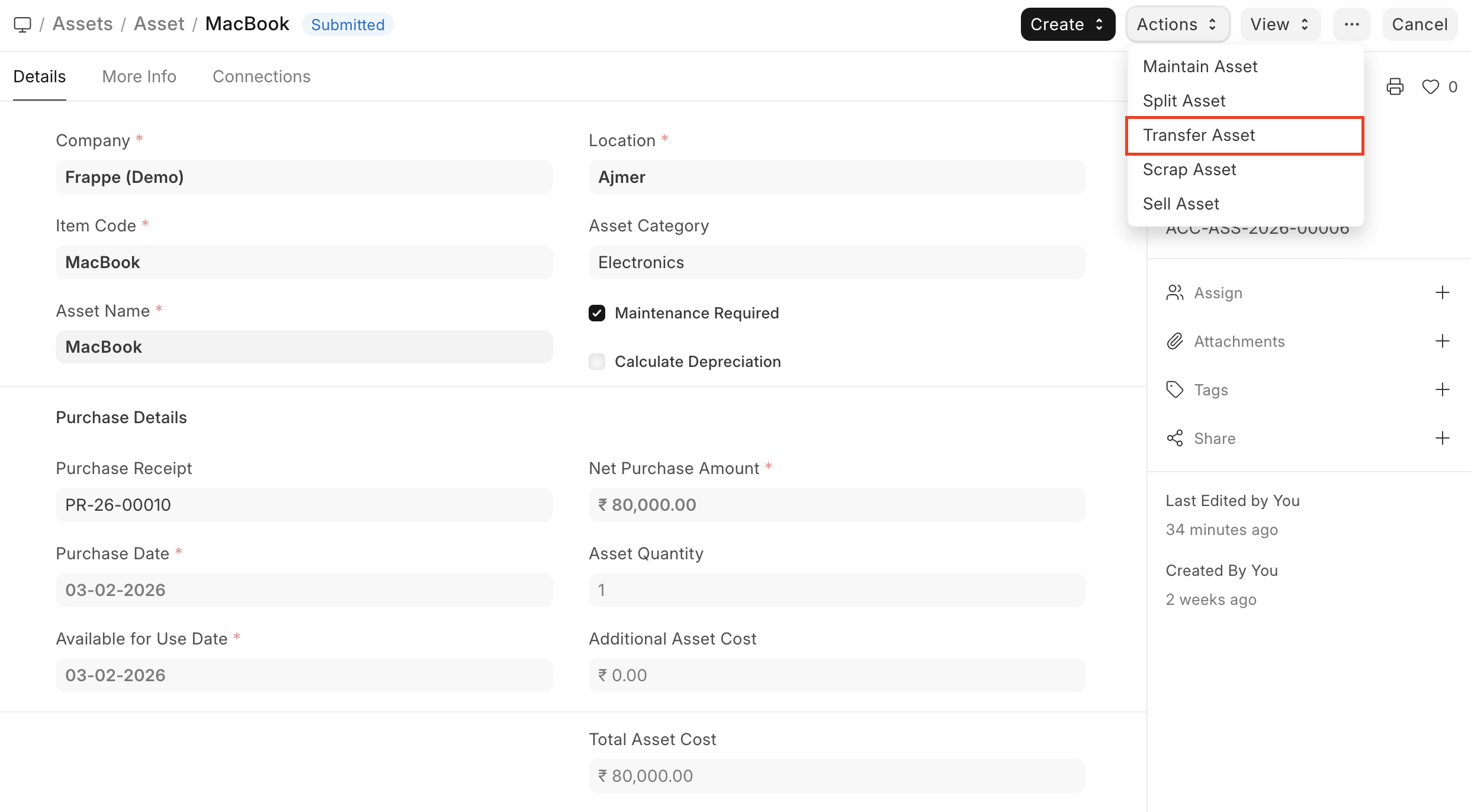Click the Tags label in sidebar
The height and width of the screenshot is (812, 1471).
pyautogui.click(x=1211, y=389)
